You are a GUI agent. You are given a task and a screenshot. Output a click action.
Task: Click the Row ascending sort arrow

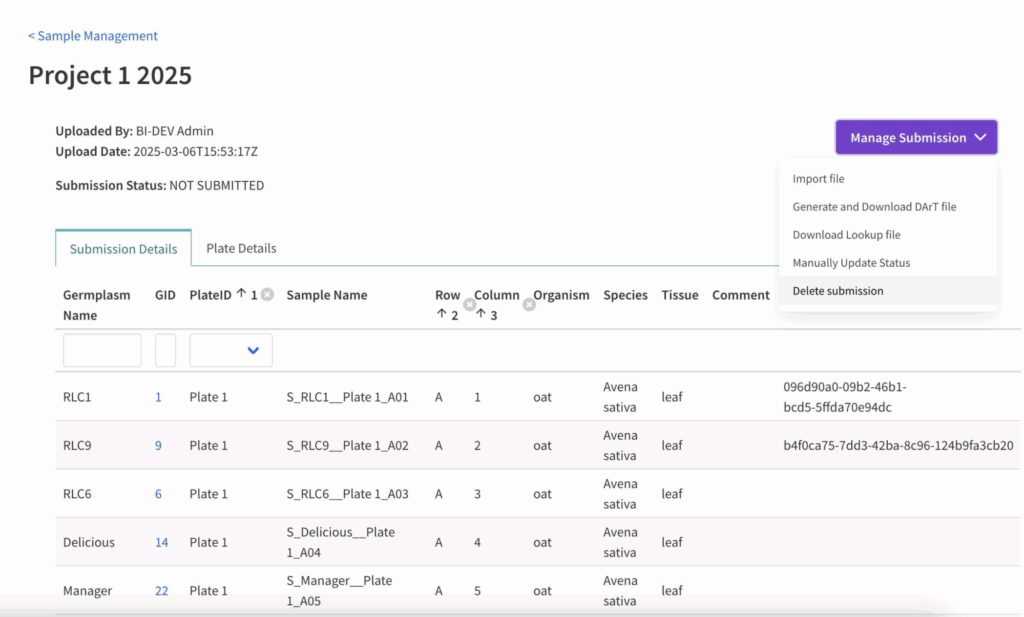[440, 315]
